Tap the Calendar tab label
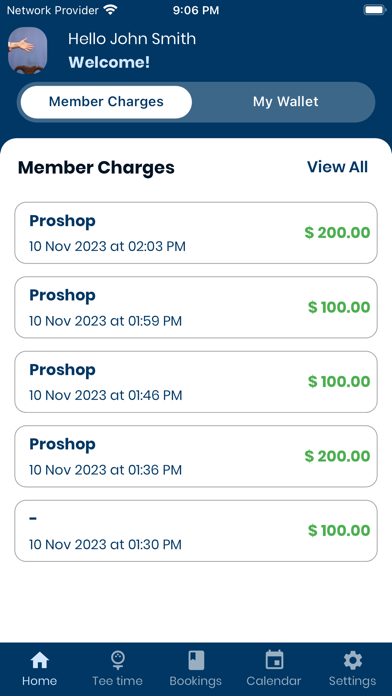392x696 pixels. click(274, 681)
